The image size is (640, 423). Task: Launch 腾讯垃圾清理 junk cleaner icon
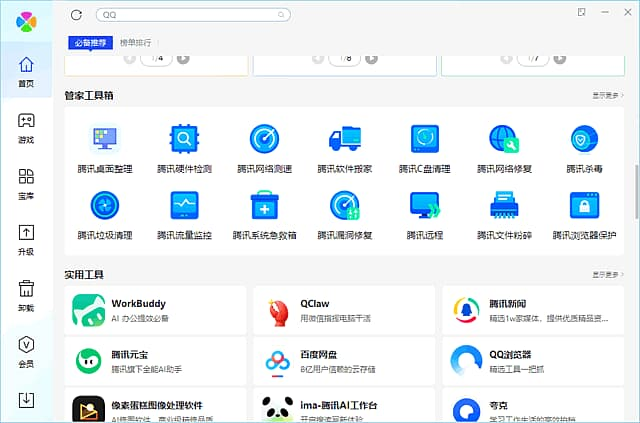coord(105,205)
